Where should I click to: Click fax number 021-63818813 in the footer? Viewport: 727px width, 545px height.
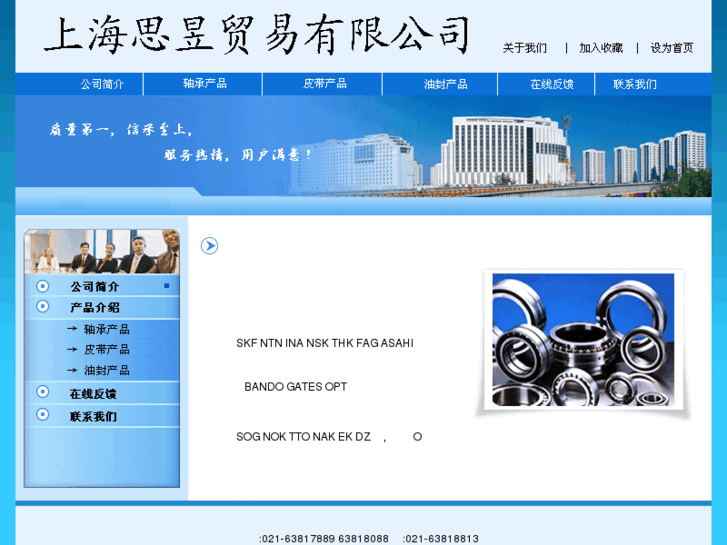tap(440, 539)
